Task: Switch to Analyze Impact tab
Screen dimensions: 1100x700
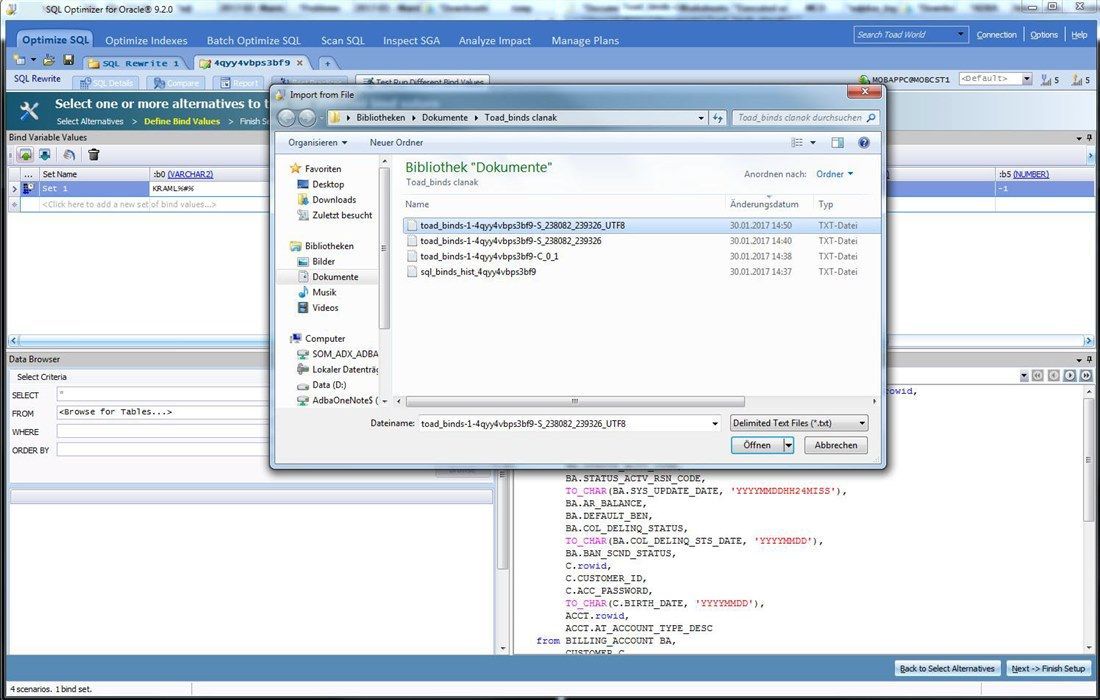Action: tap(495, 41)
